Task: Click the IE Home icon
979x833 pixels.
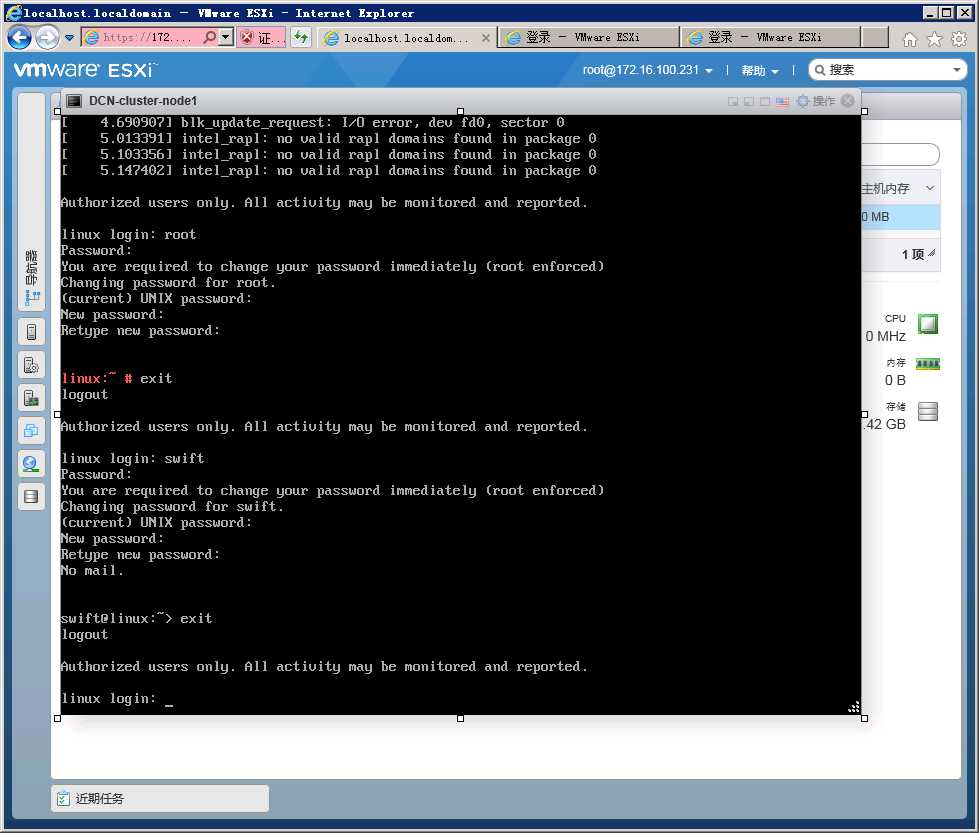Action: [910, 39]
